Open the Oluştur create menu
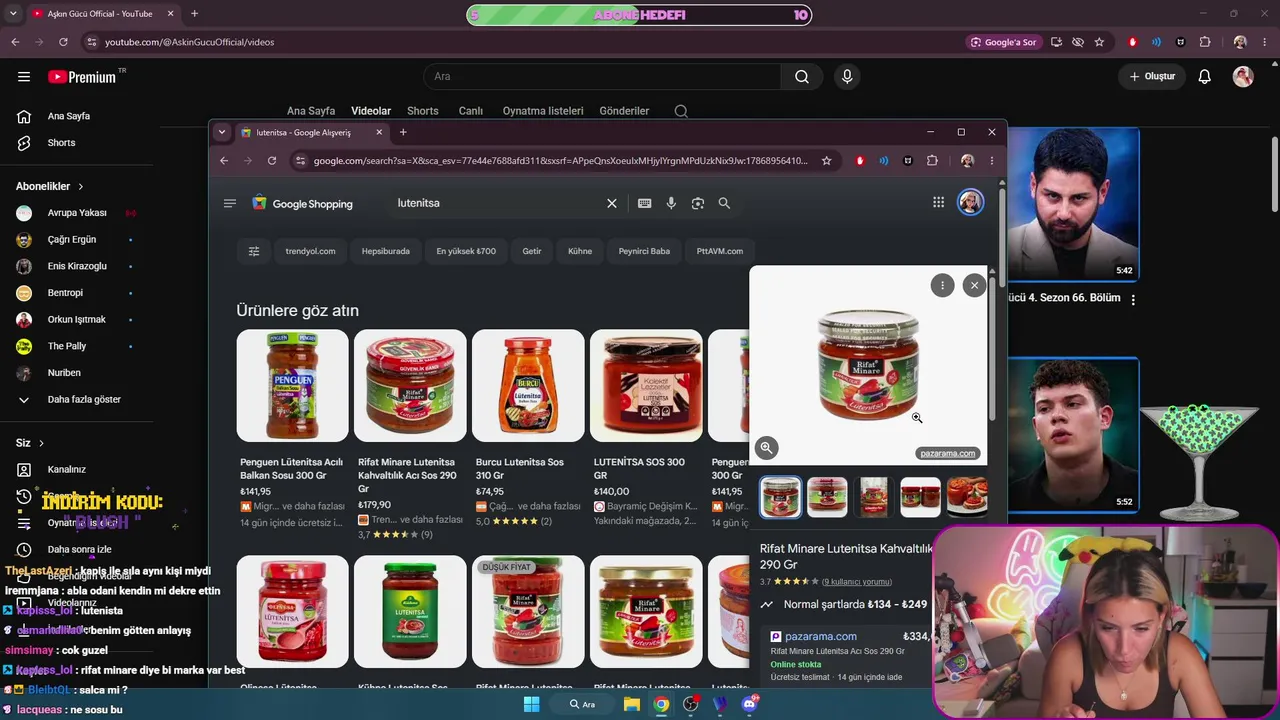The height and width of the screenshot is (720, 1280). coord(1152,77)
